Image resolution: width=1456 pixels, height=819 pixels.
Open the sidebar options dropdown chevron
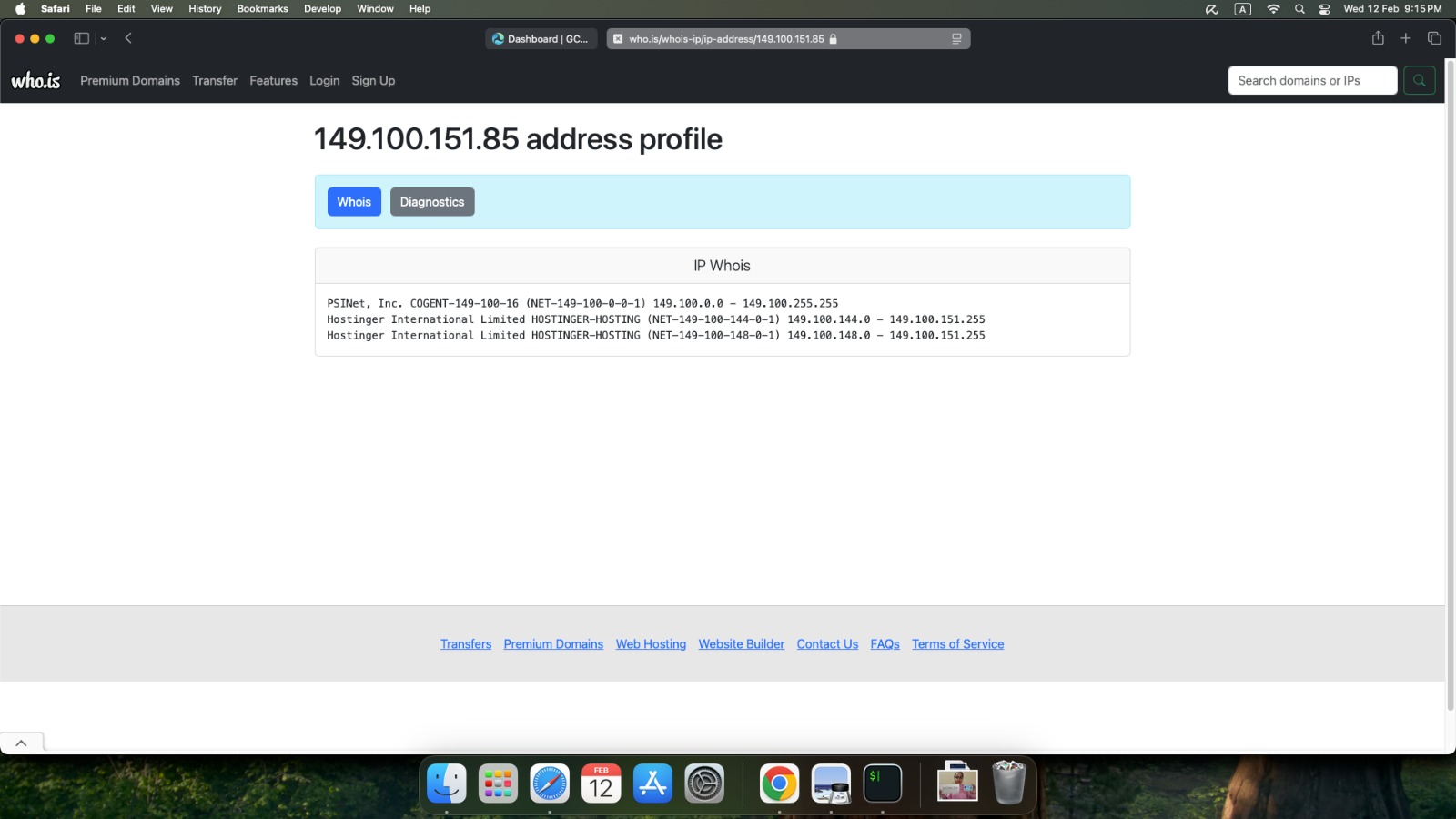(x=104, y=38)
